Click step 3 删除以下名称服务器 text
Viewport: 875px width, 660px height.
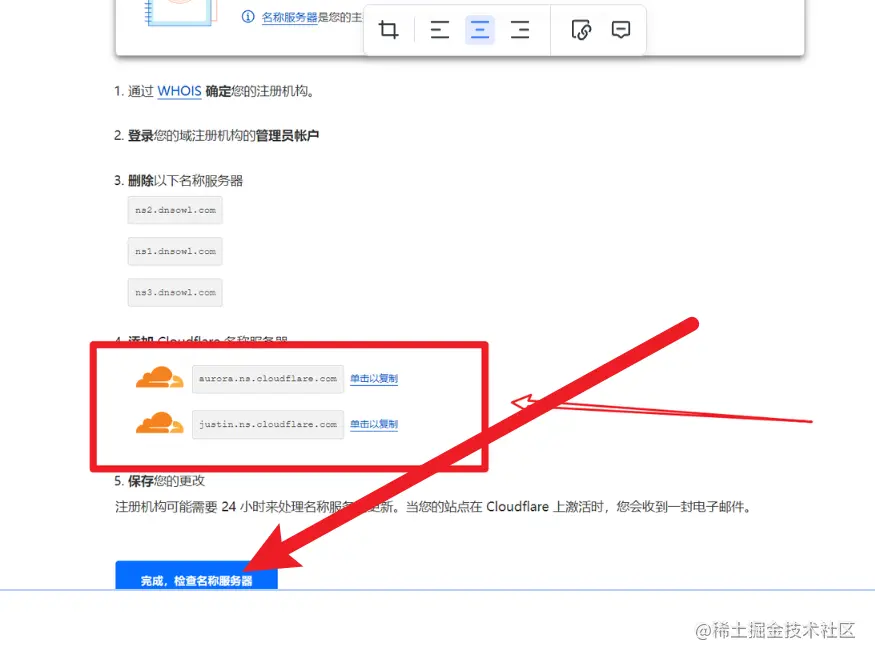pos(179,181)
